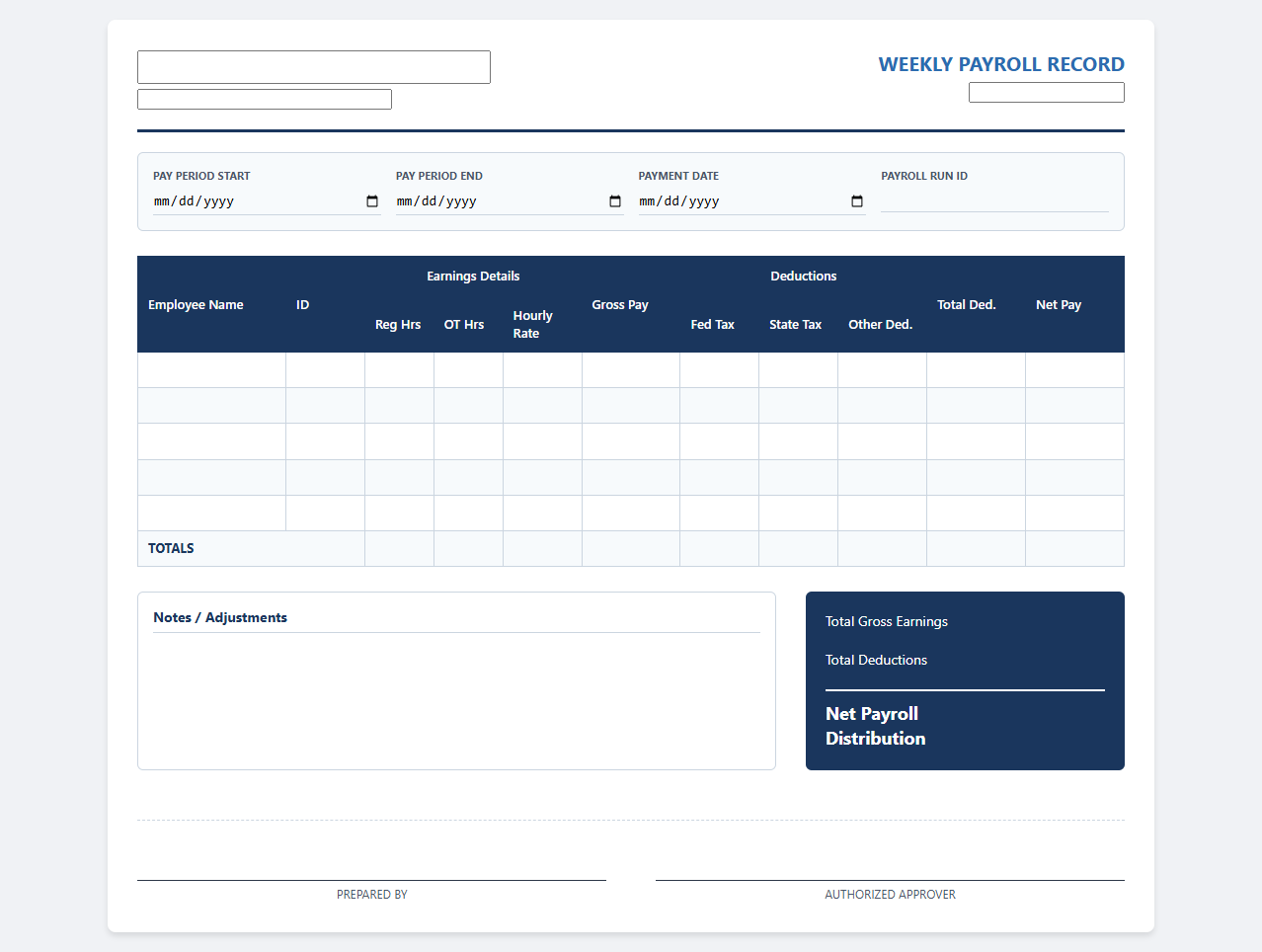
Task: Click first row Employee Name cell
Action: pyautogui.click(x=211, y=370)
